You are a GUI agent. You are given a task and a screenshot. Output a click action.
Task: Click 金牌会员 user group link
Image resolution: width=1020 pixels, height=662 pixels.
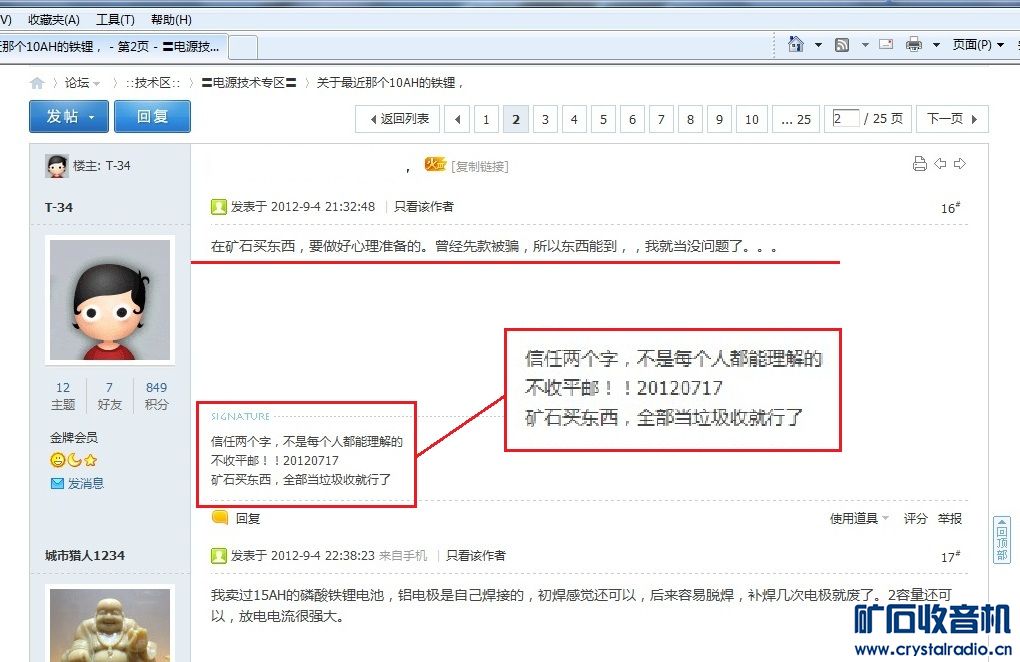click(74, 438)
